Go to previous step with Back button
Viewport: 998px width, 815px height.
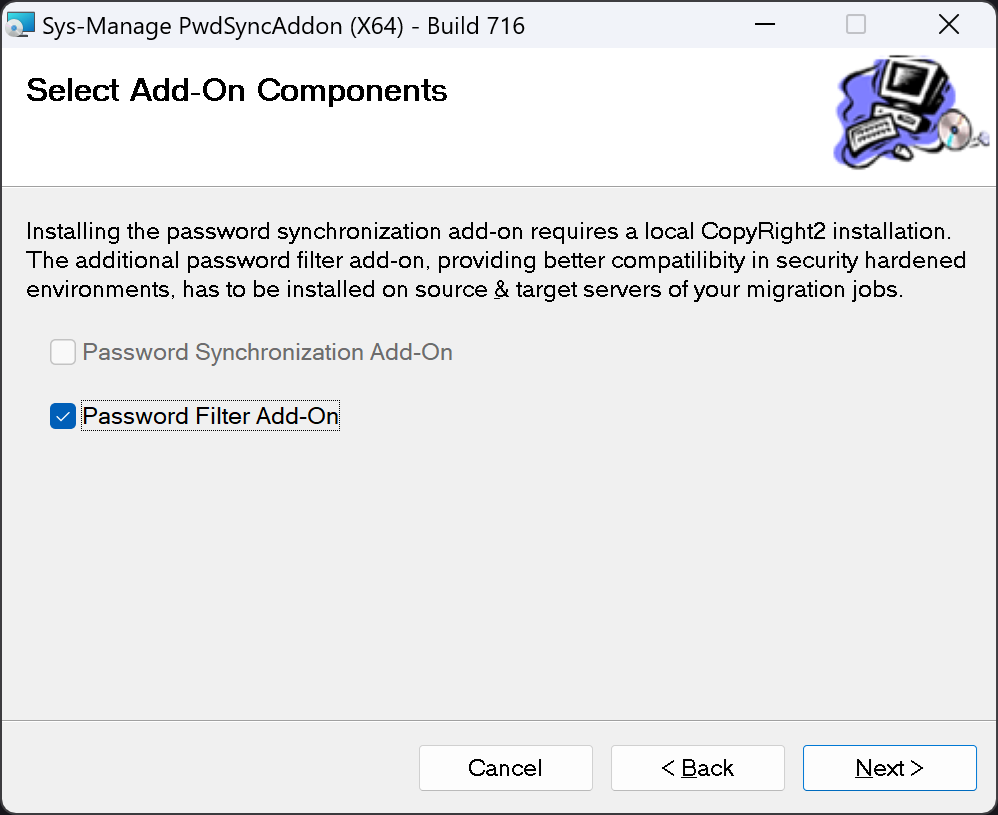click(697, 768)
